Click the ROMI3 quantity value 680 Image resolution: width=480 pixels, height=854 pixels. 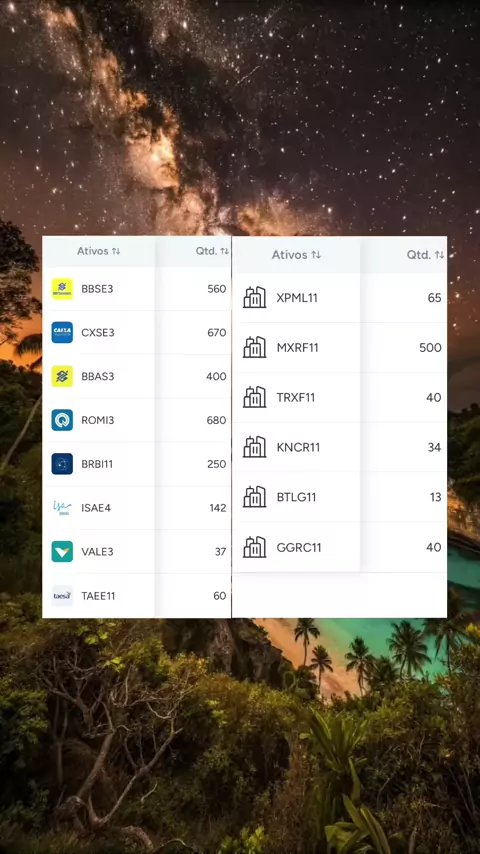coord(217,420)
